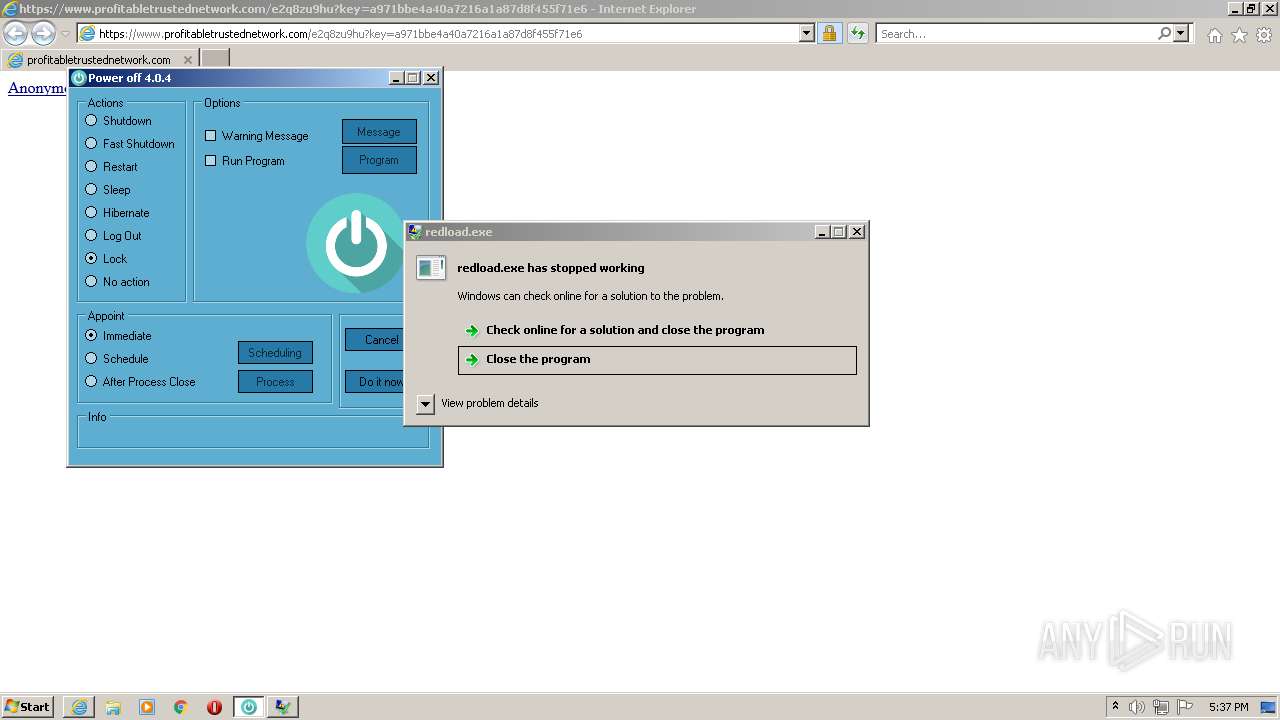Click the Internet Explorer forward arrow

click(43, 34)
